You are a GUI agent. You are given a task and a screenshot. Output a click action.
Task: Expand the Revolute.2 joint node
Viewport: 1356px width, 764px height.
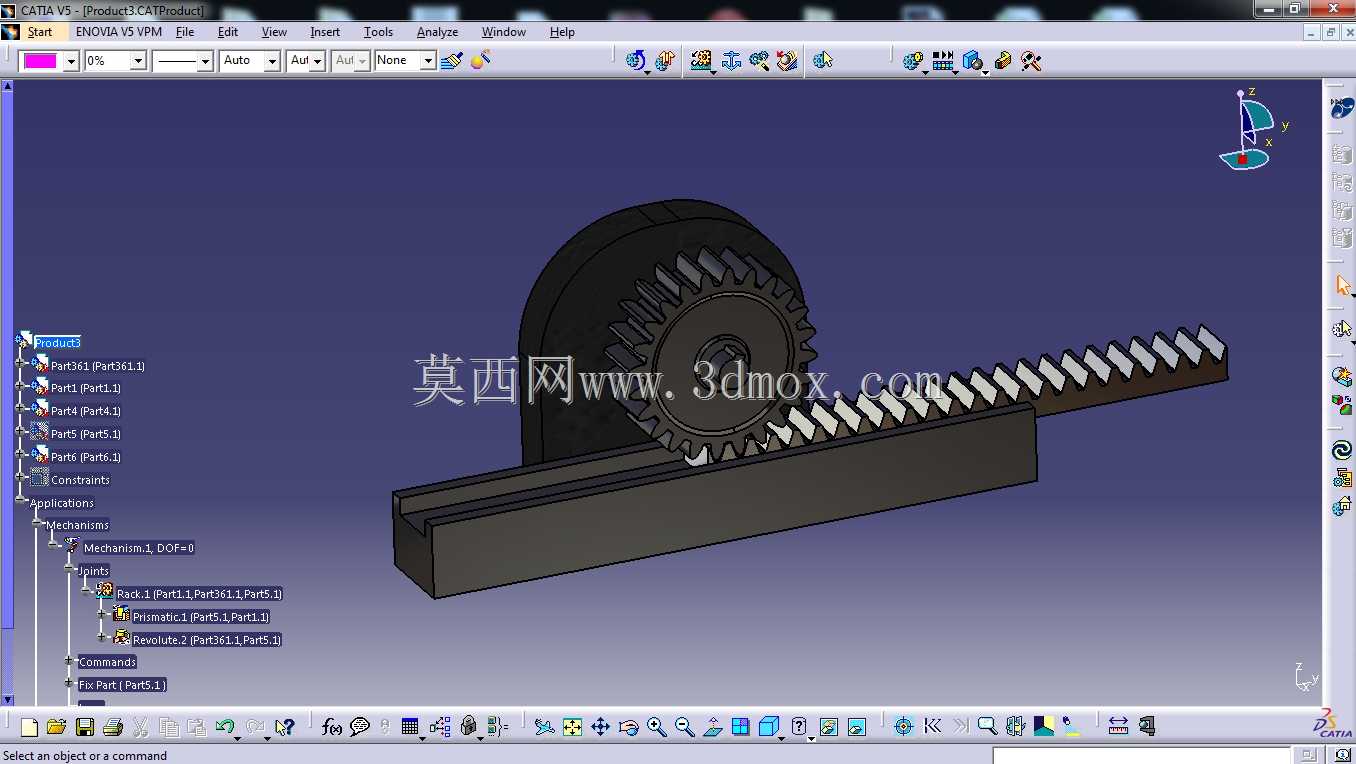coord(102,637)
